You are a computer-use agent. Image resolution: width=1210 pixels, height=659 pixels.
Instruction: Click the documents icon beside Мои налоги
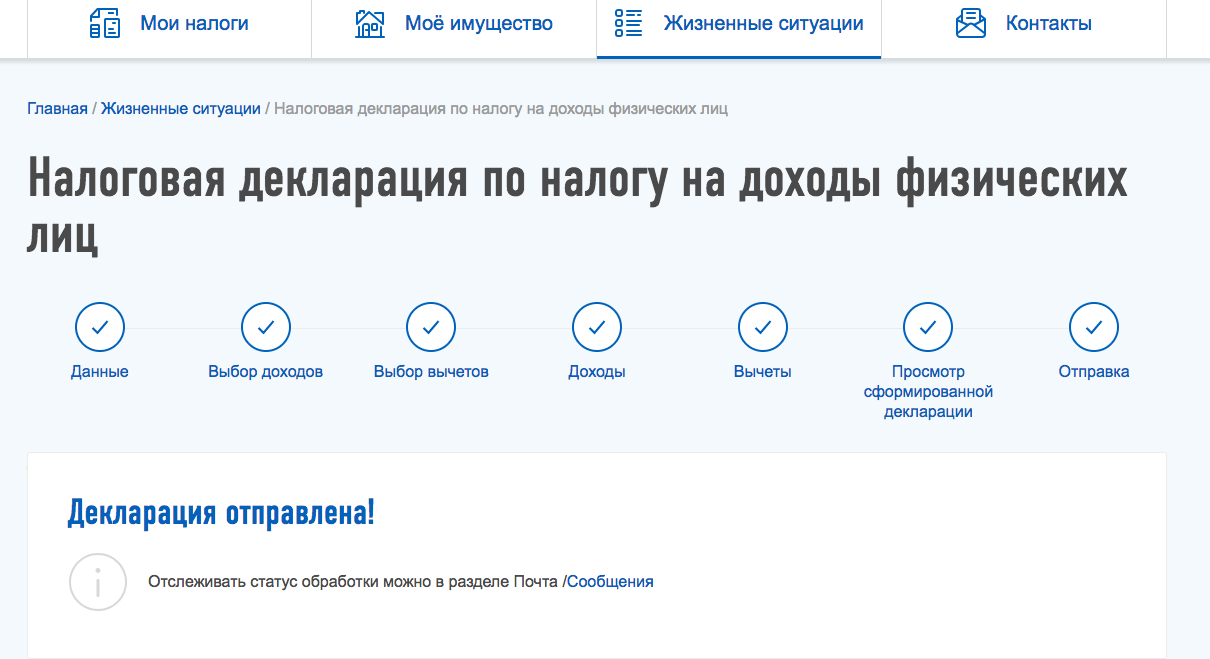pos(105,23)
